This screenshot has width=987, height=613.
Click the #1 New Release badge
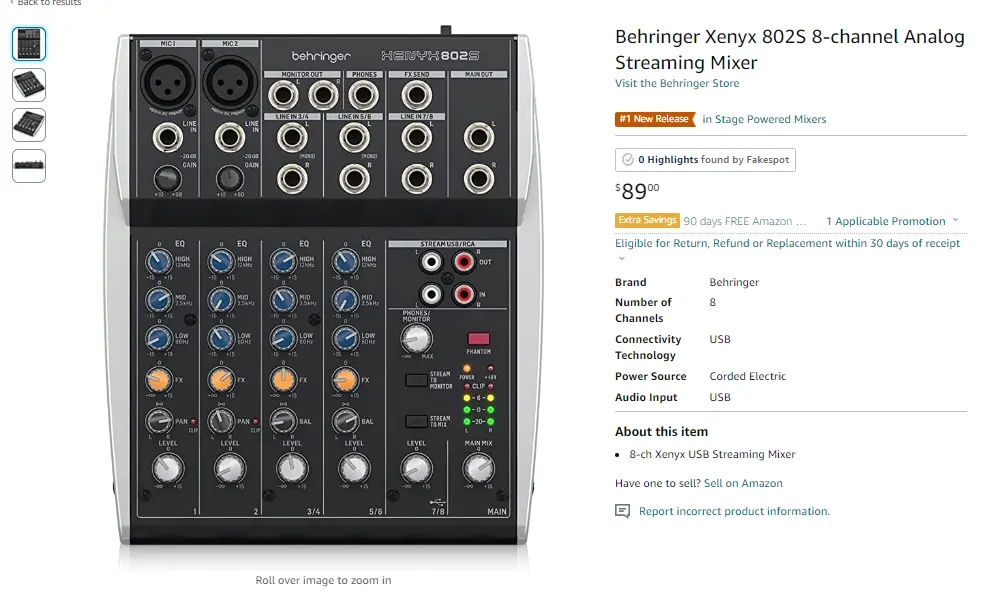click(655, 119)
